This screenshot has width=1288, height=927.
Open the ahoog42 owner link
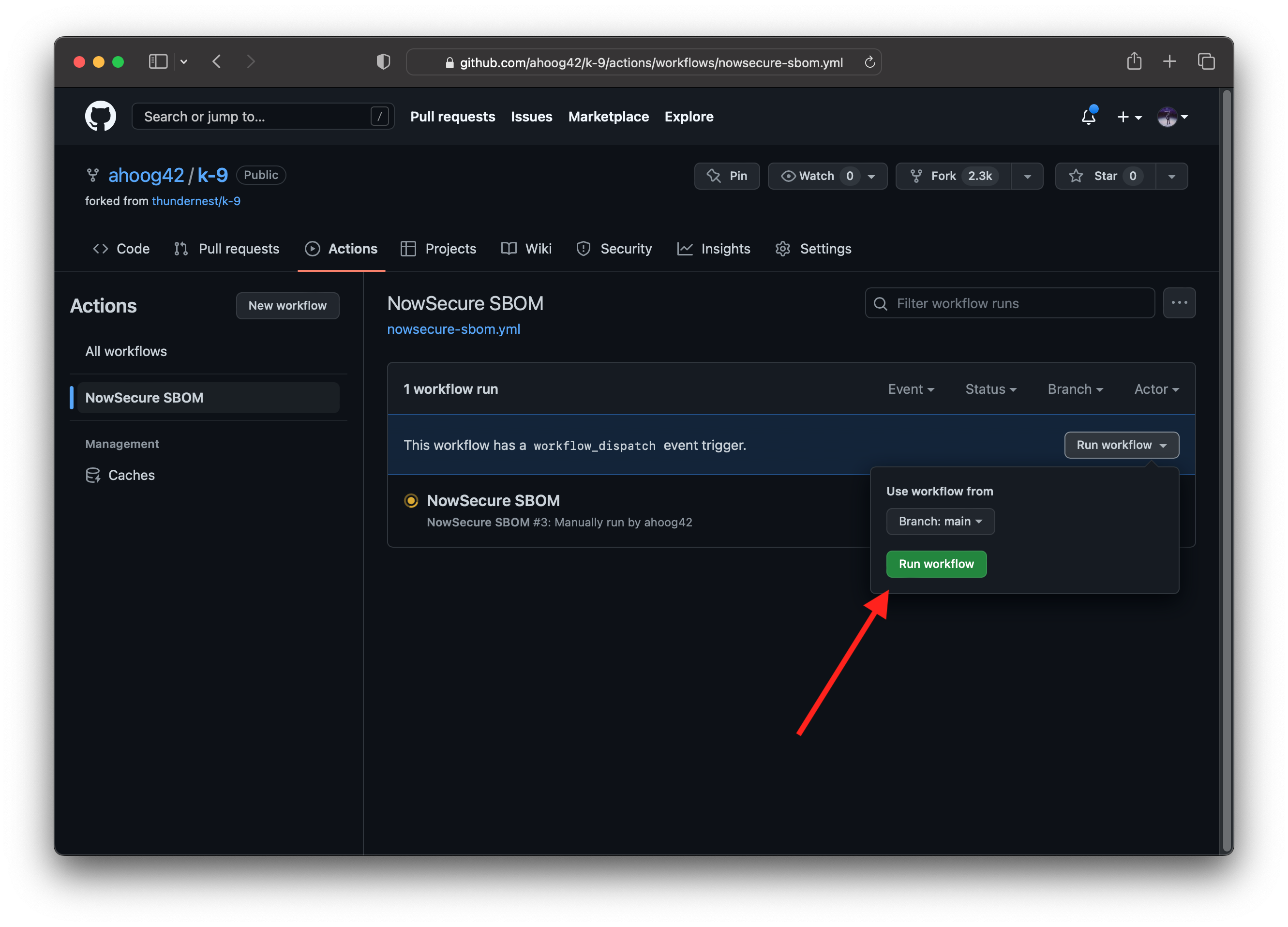146,175
